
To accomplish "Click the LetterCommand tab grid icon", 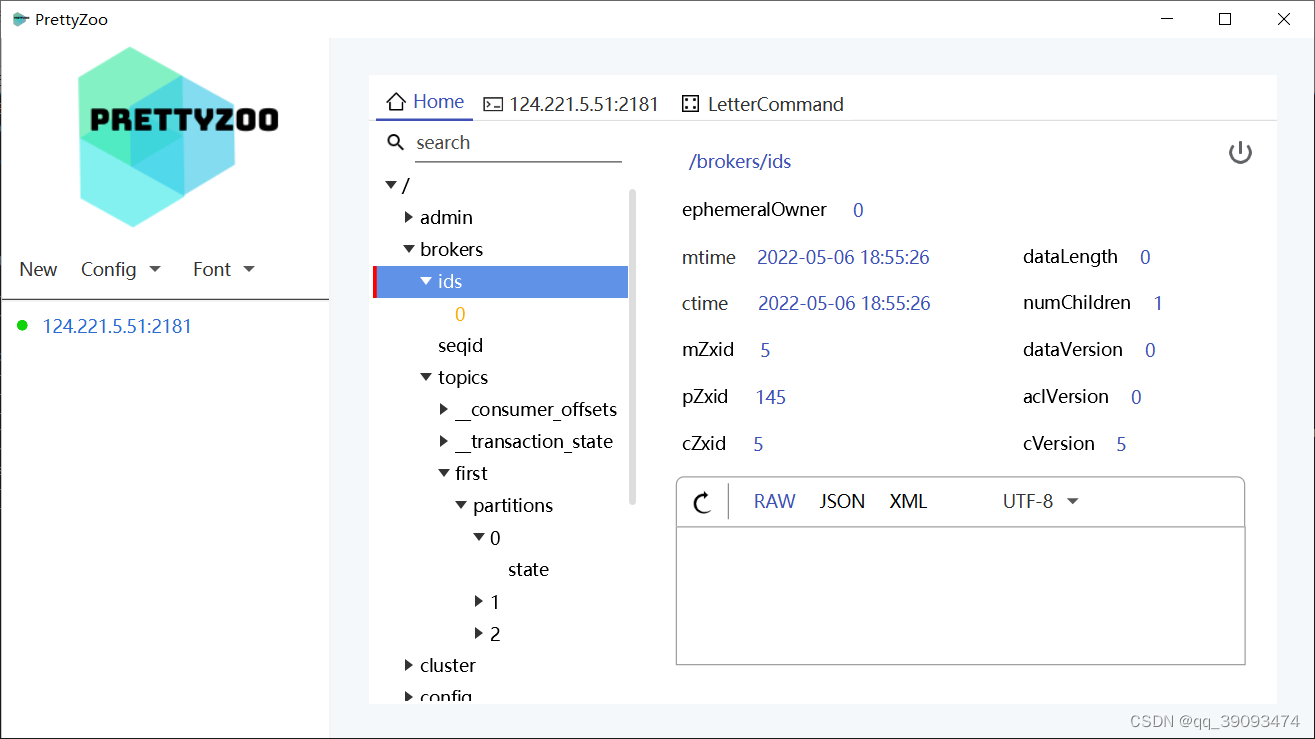I will pyautogui.click(x=690, y=104).
